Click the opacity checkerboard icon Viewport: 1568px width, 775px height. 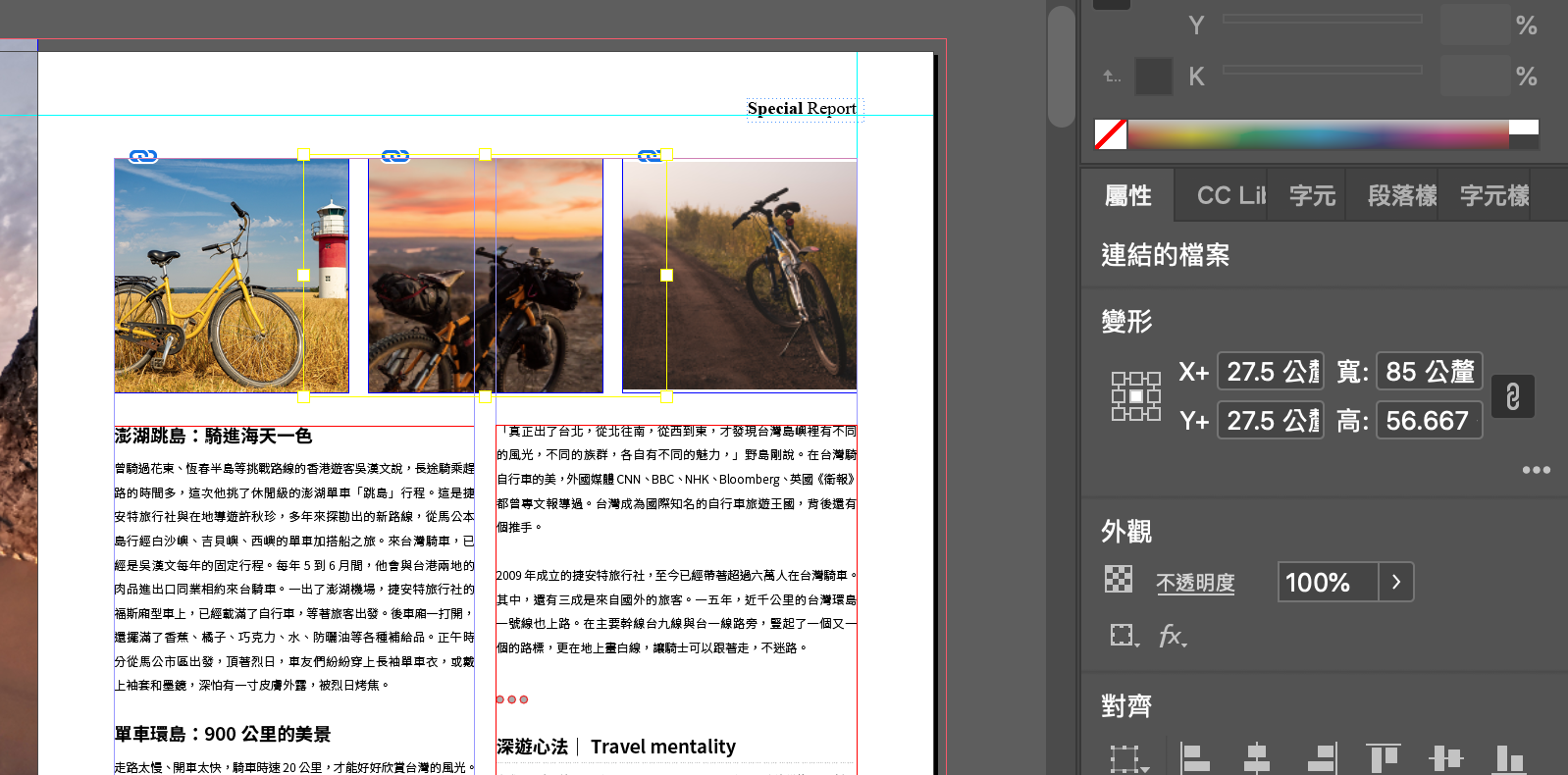click(x=1119, y=580)
